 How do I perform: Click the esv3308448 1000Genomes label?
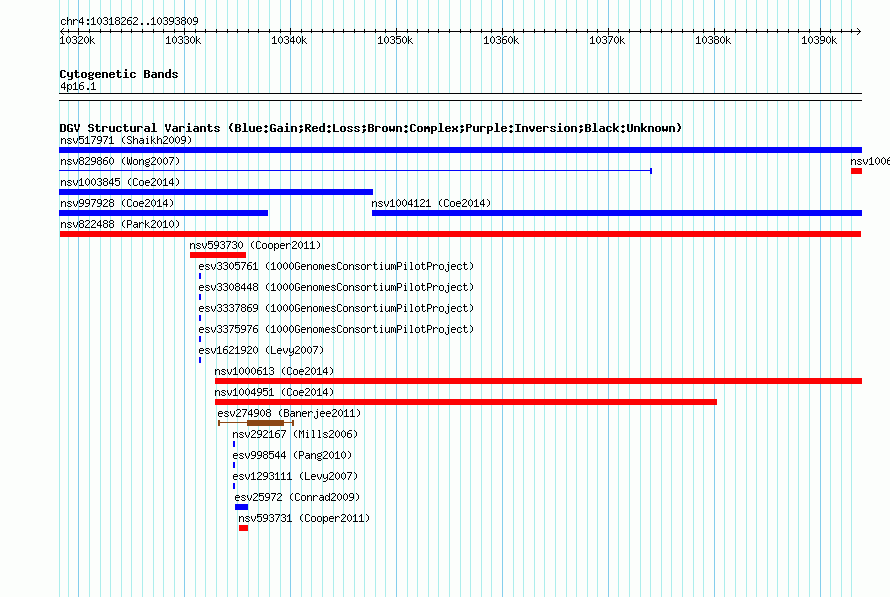[x=336, y=287]
